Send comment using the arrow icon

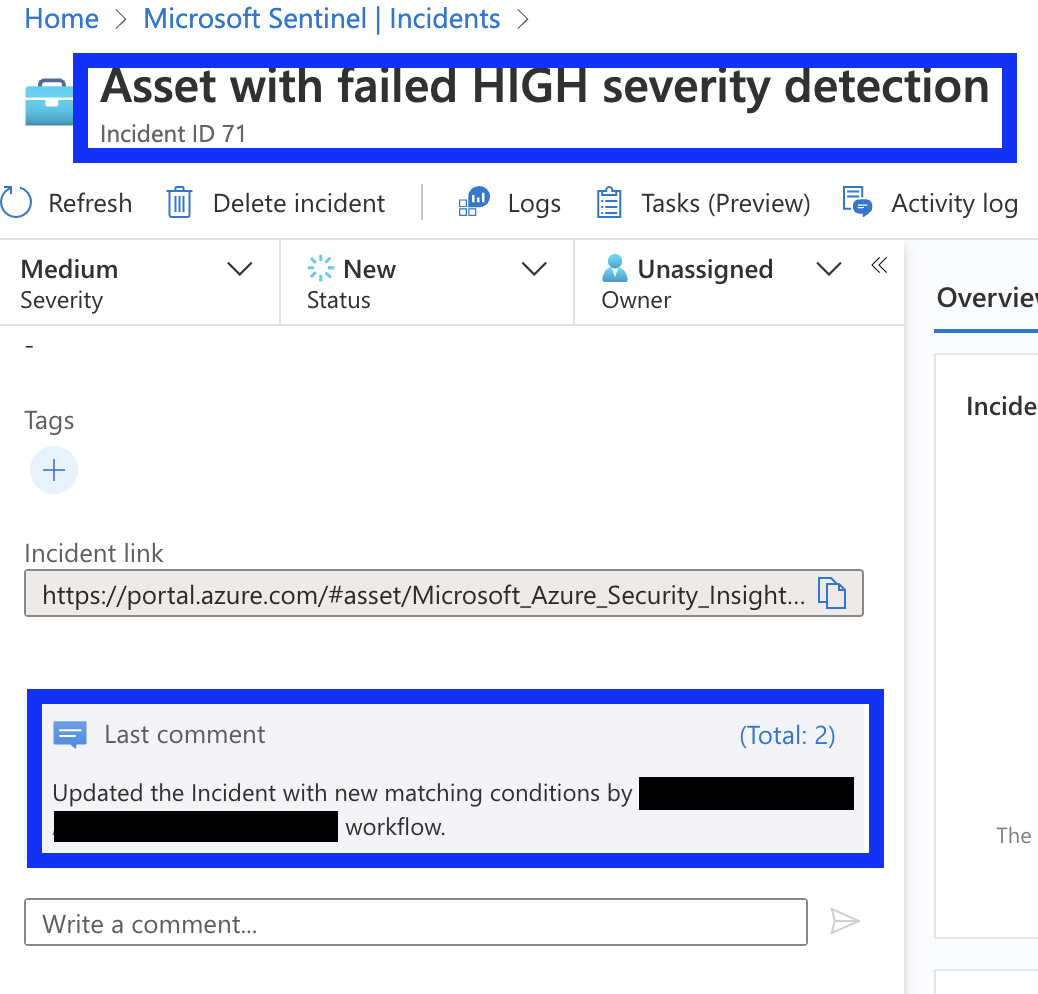click(x=845, y=921)
